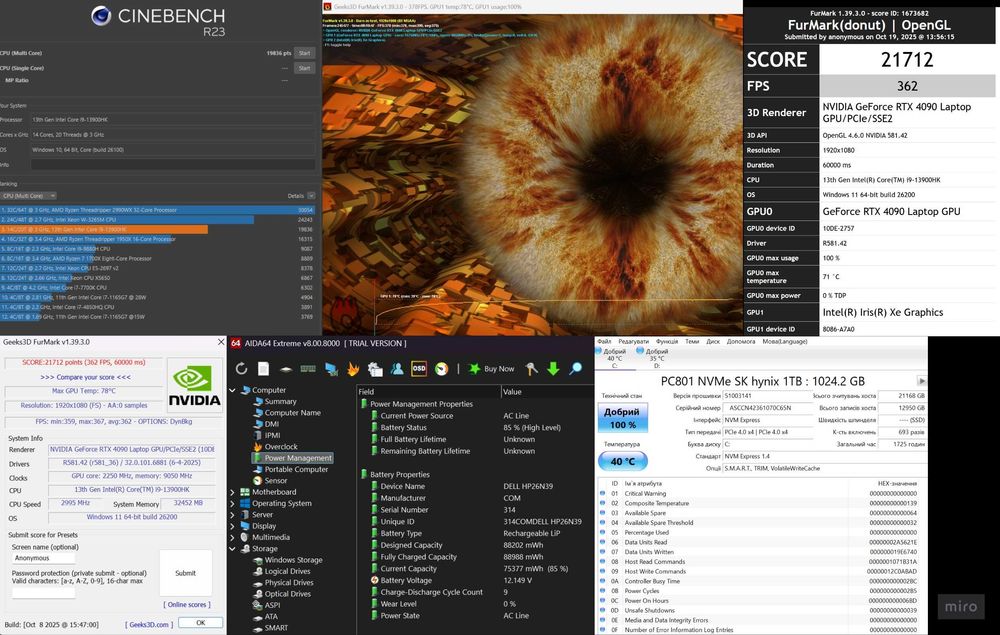The height and width of the screenshot is (635, 1000).
Task: Click the green download arrow icon
Action: click(x=552, y=369)
